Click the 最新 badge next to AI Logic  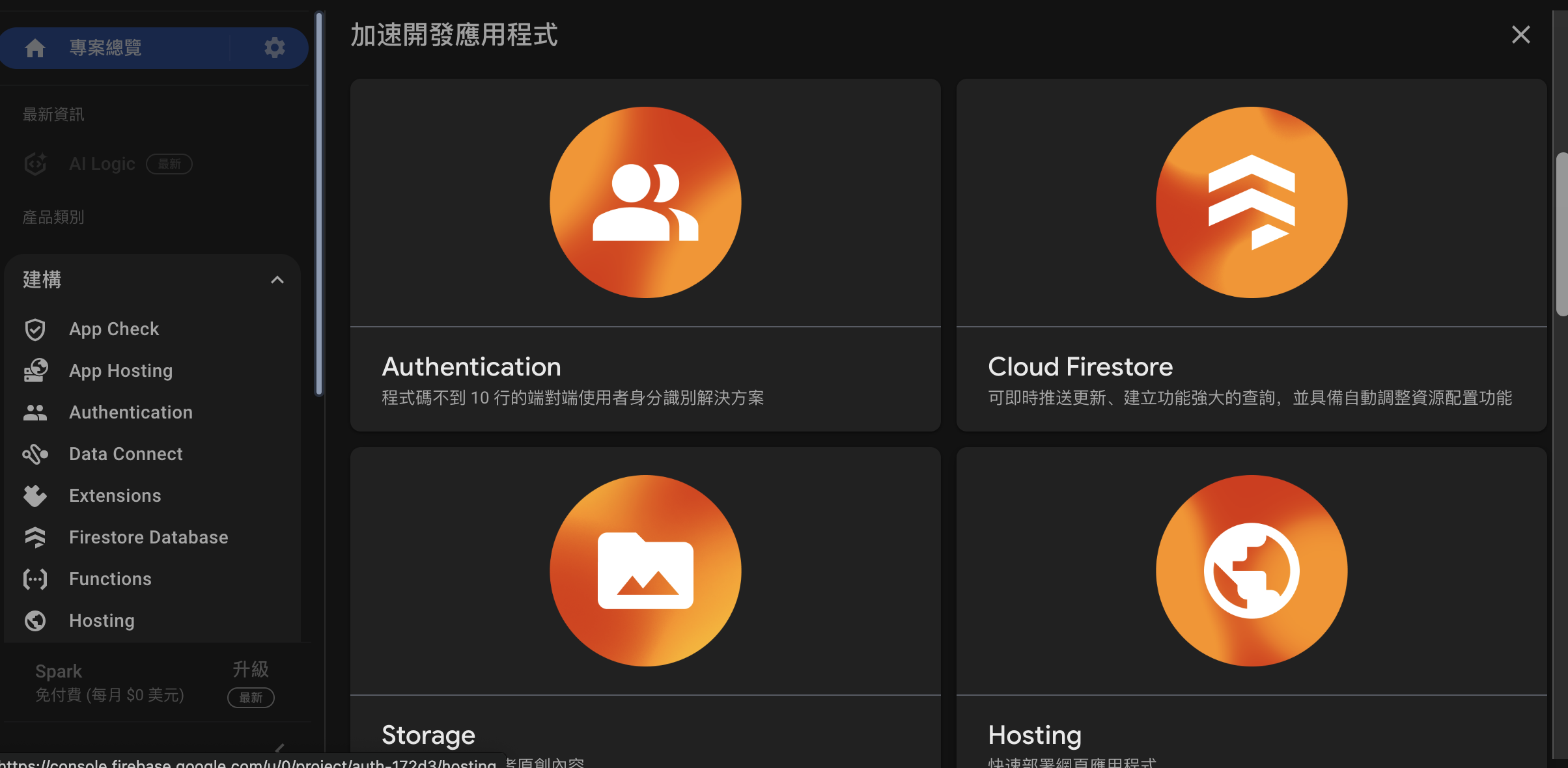(169, 164)
